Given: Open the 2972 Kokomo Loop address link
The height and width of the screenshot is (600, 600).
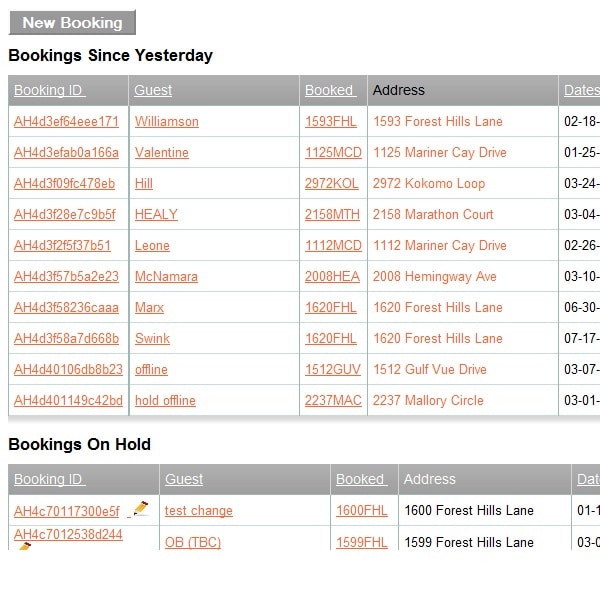Looking at the screenshot, I should 429,184.
